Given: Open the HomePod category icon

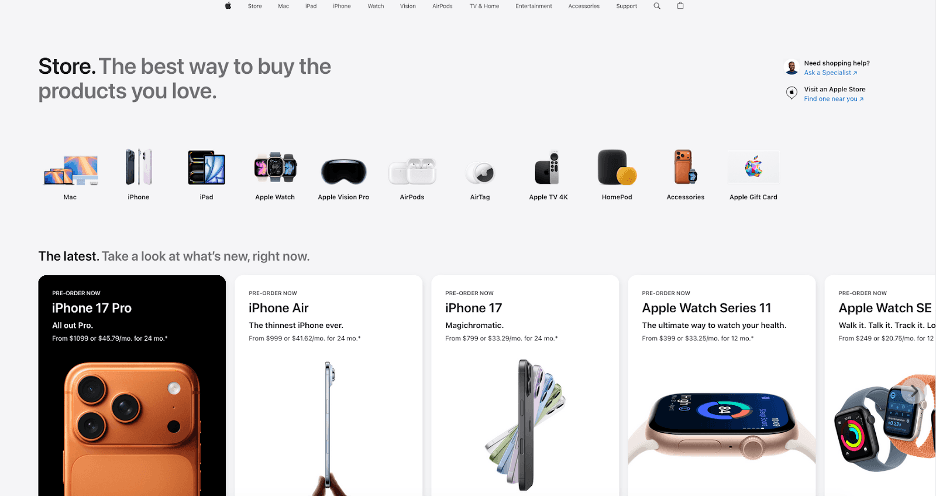Looking at the screenshot, I should pos(617,167).
